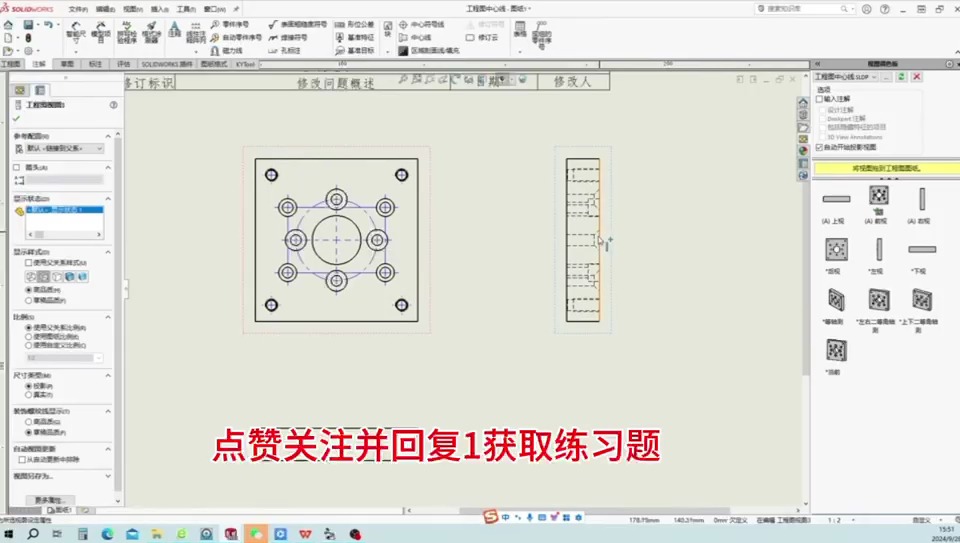Pick the Isometric (等轴测) view thumbnail
The image size is (960, 543).
point(836,300)
